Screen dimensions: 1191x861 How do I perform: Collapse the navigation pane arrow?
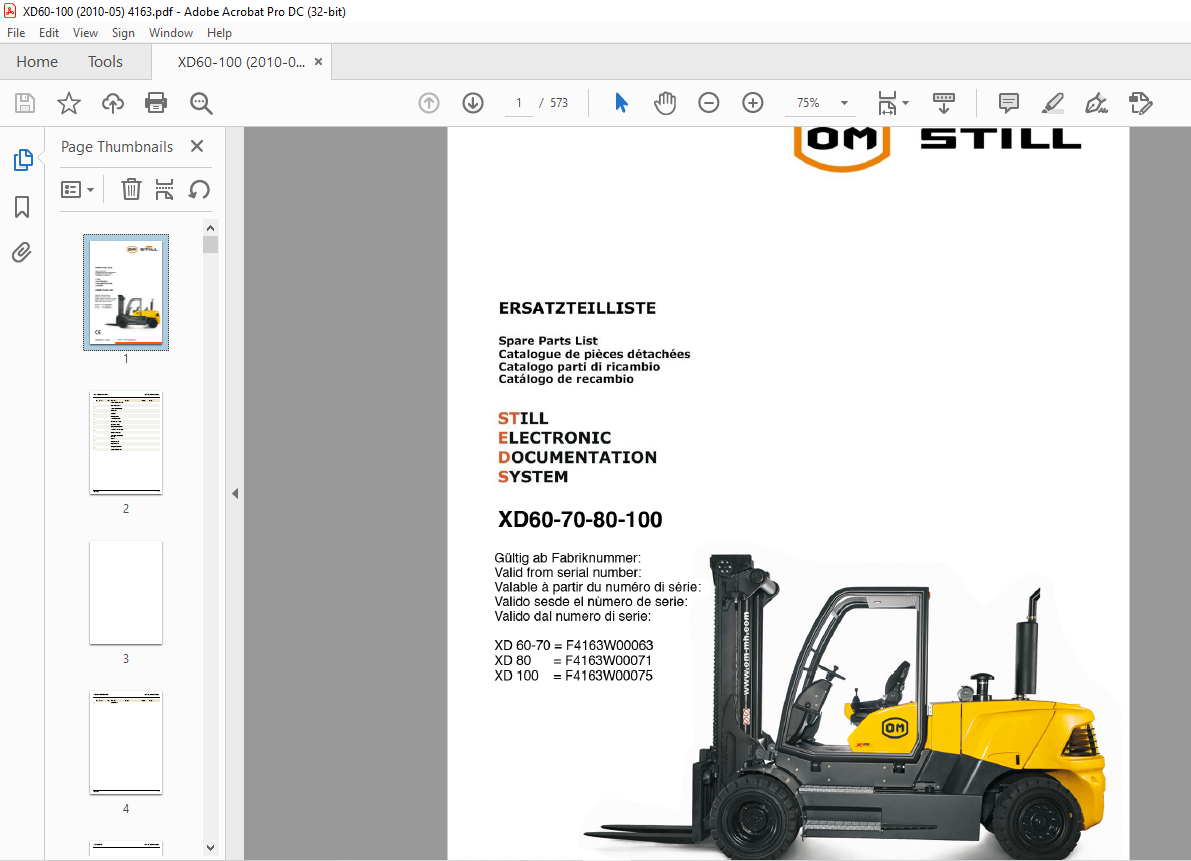[x=235, y=494]
